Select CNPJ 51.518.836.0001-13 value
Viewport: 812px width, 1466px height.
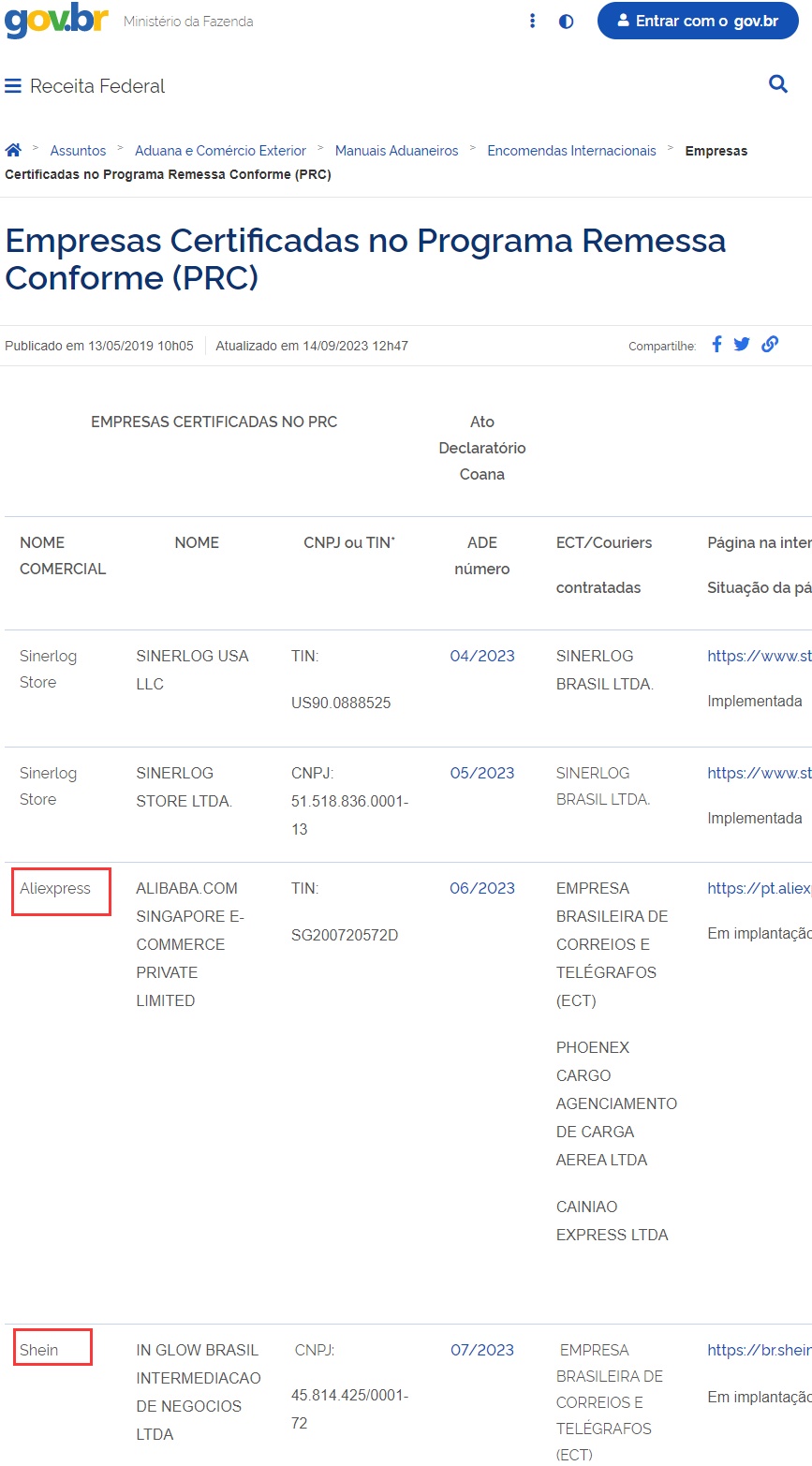pos(350,815)
